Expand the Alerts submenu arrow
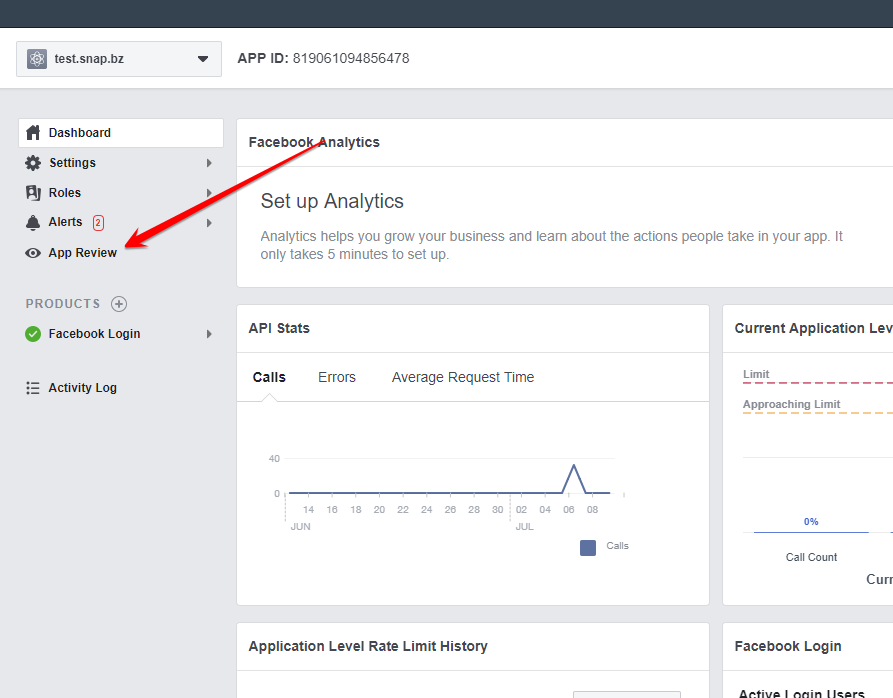Viewport: 893px width, 698px height. pyautogui.click(x=209, y=223)
